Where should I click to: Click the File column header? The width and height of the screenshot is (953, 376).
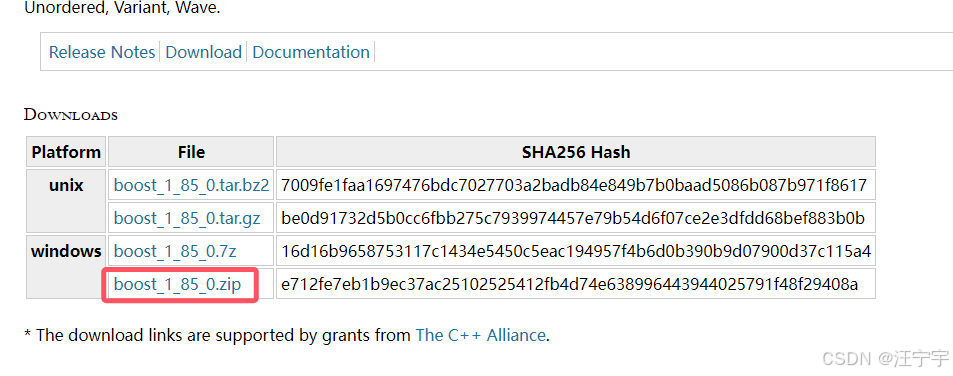tap(191, 151)
